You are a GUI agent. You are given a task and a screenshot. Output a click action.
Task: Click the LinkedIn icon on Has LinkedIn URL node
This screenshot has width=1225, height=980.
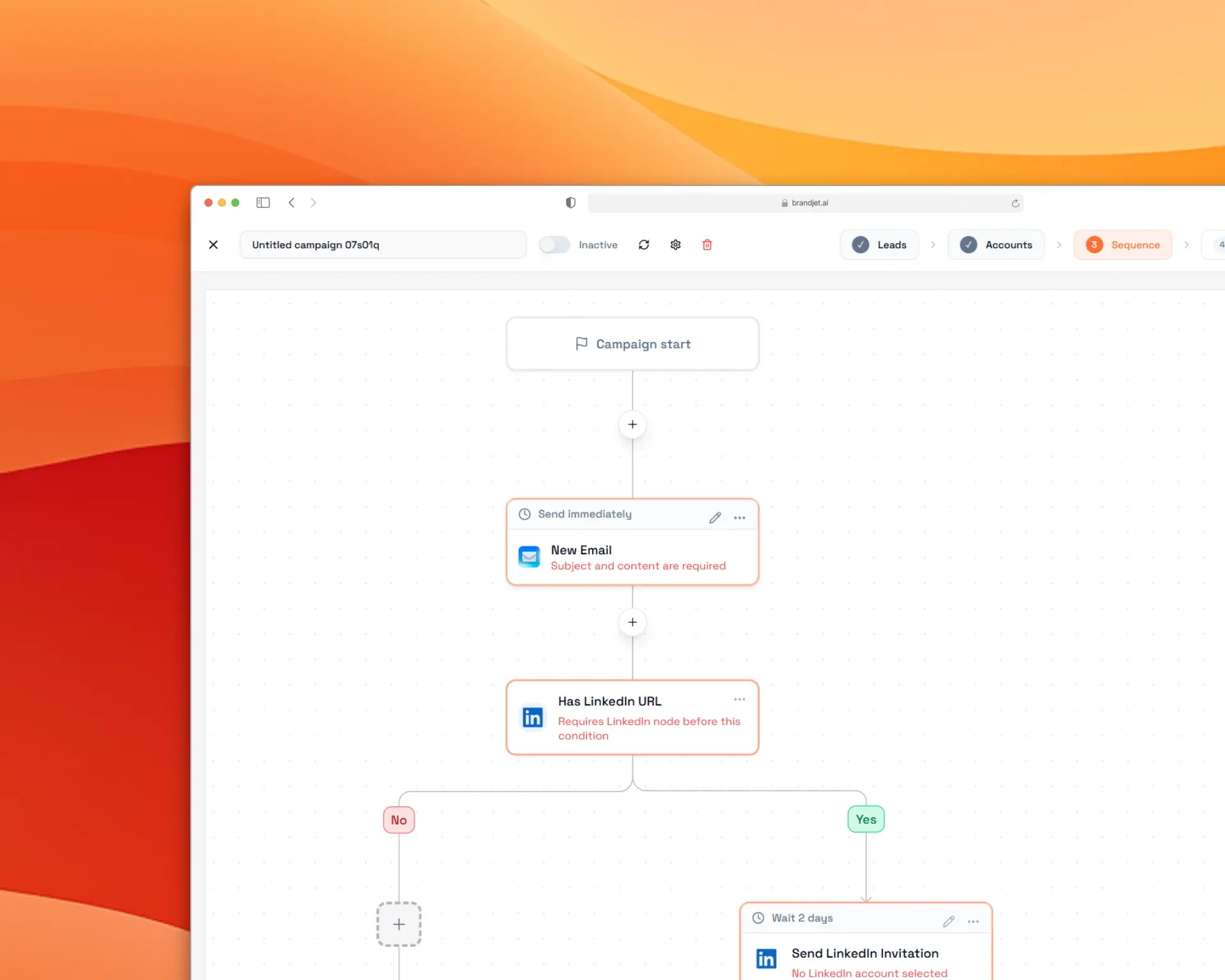click(533, 717)
